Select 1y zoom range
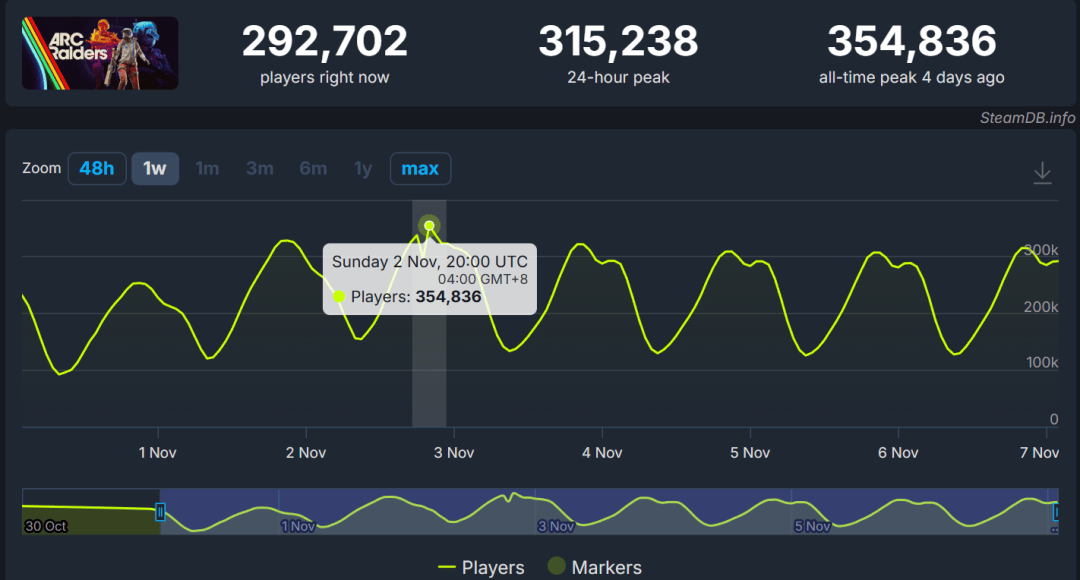1080x580 pixels. click(x=363, y=168)
